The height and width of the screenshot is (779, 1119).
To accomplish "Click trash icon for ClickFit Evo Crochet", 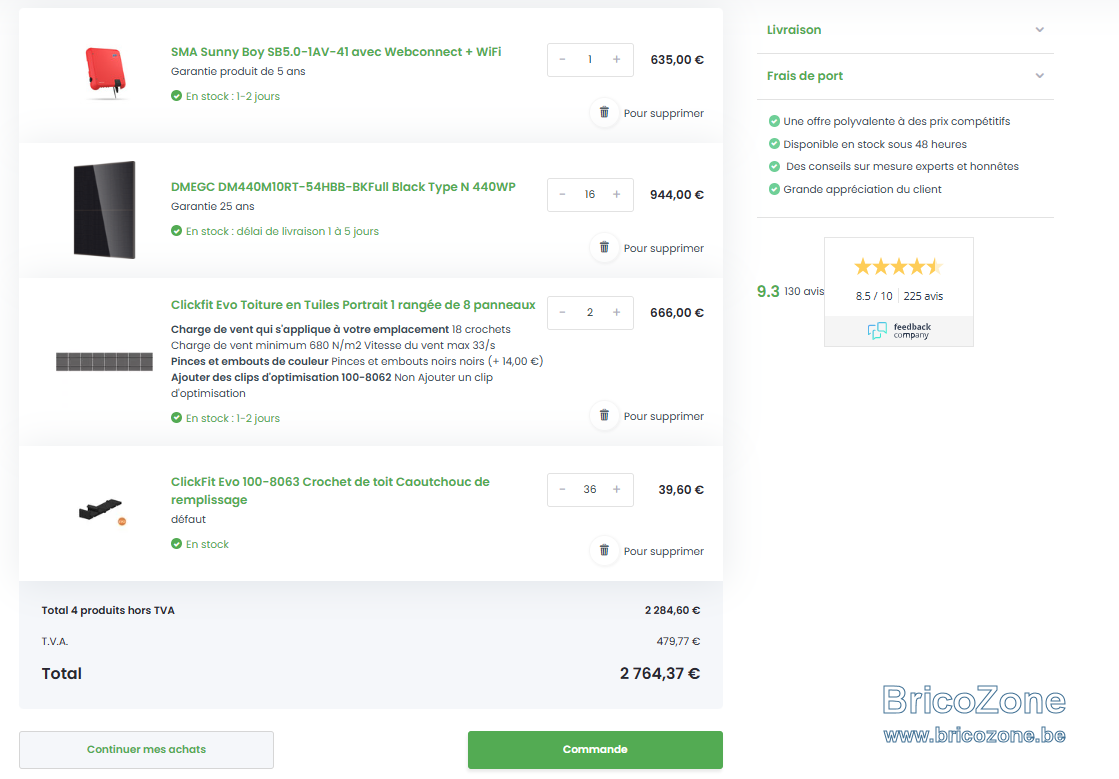I will tap(604, 550).
